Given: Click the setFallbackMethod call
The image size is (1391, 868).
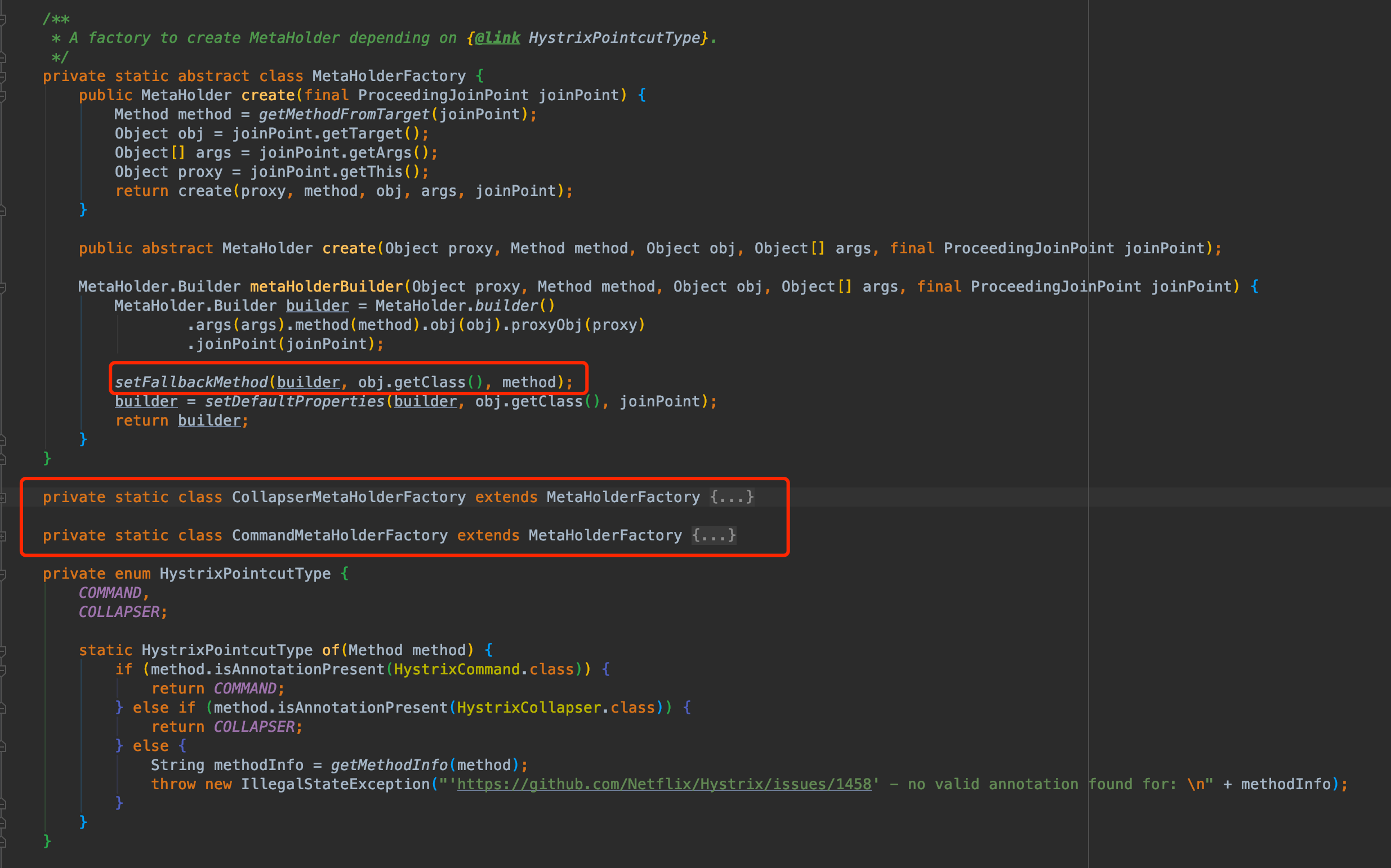Looking at the screenshot, I should click(191, 382).
